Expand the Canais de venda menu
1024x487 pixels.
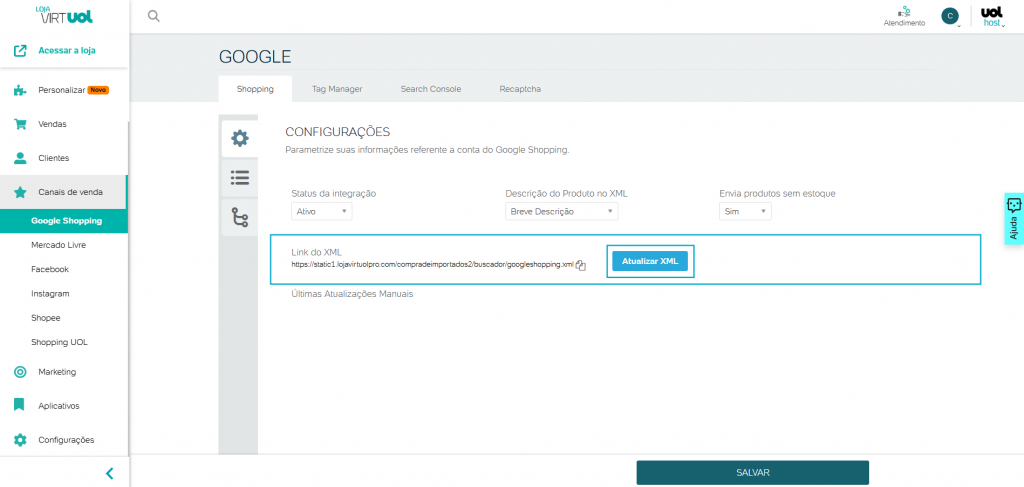(x=64, y=192)
